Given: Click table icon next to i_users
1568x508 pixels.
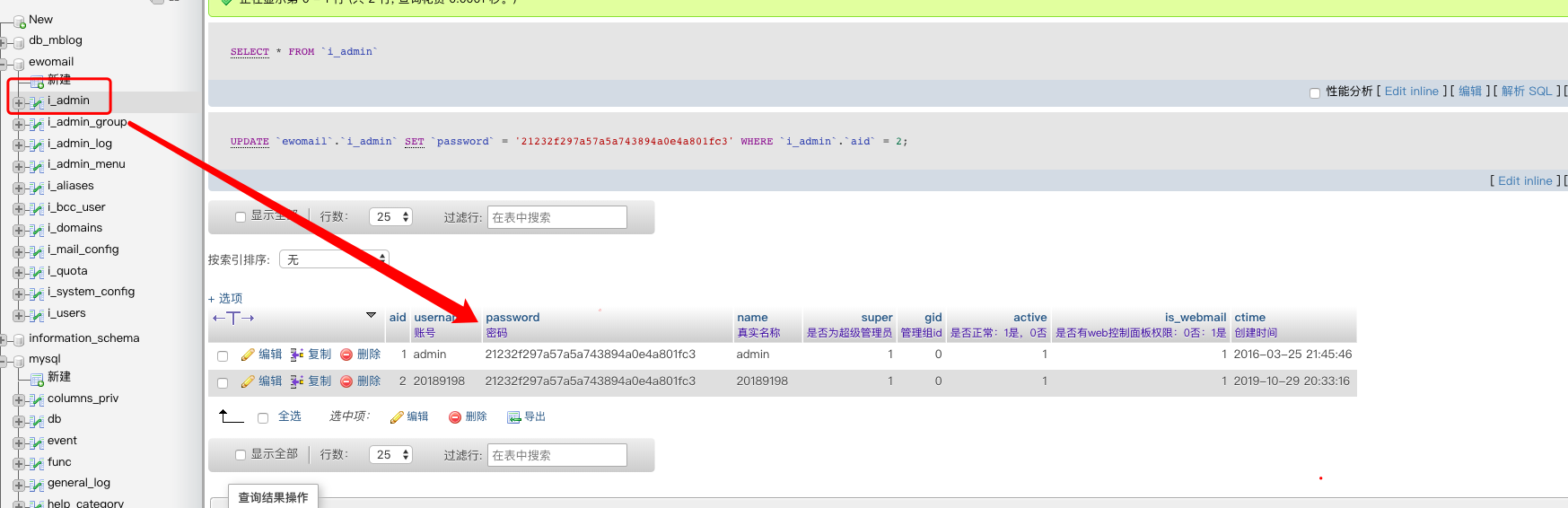Looking at the screenshot, I should pos(37,315).
